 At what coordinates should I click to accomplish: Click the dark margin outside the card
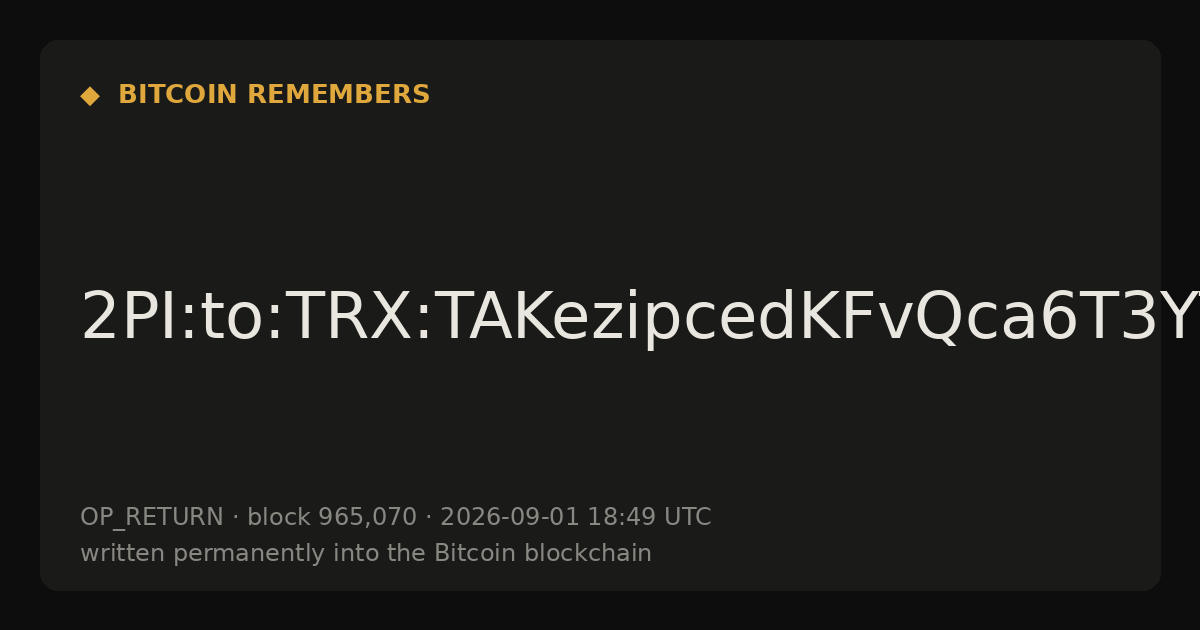pos(600,18)
